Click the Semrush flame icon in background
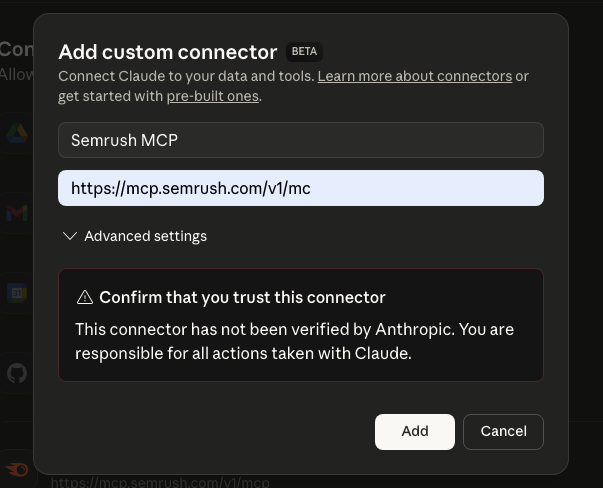 (x=17, y=469)
